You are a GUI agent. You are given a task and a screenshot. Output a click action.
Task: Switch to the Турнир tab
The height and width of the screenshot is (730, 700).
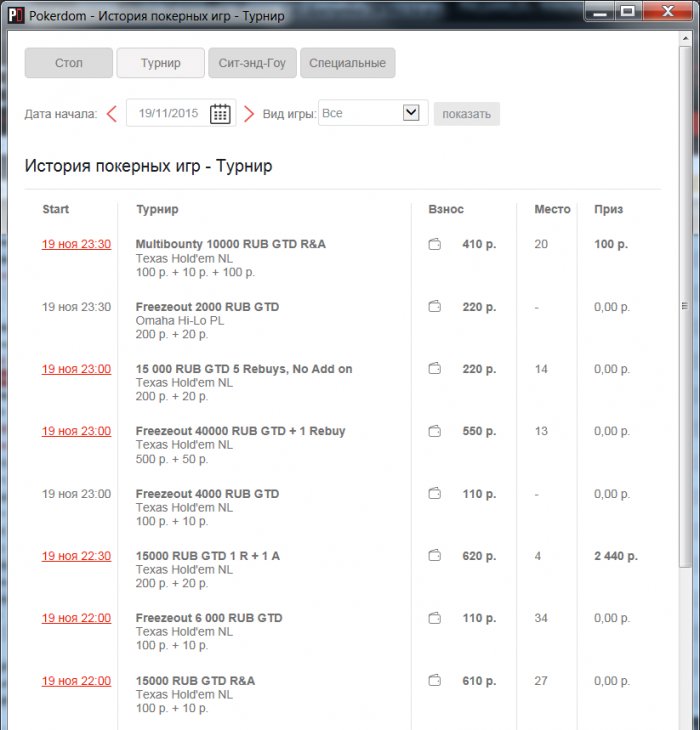(161, 63)
